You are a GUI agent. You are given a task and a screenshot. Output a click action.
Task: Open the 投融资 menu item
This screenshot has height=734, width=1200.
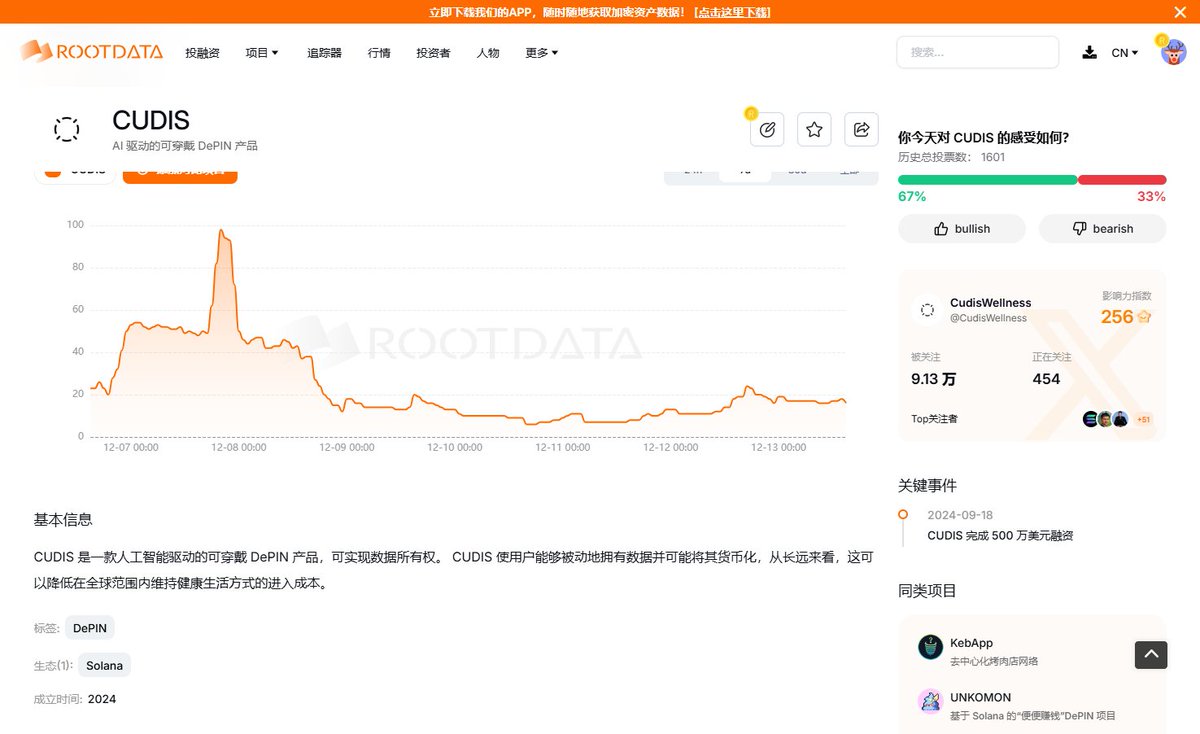(202, 53)
